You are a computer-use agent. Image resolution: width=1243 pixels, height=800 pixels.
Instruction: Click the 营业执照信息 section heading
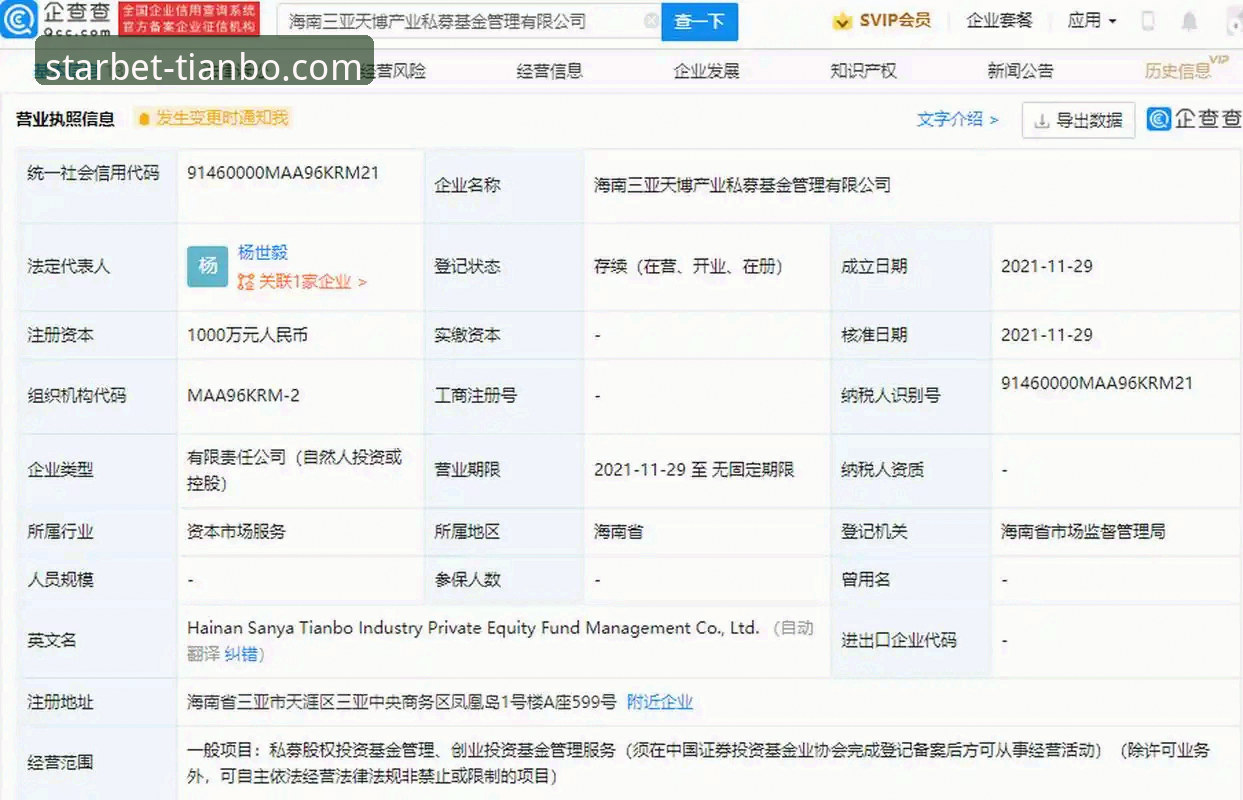pyautogui.click(x=65, y=119)
